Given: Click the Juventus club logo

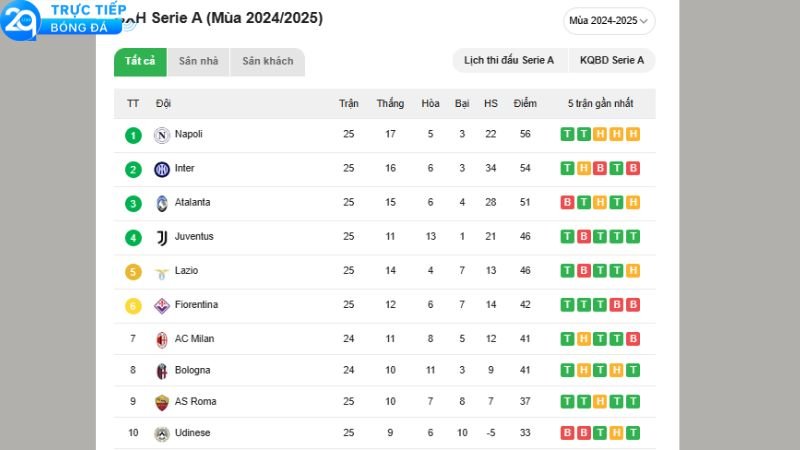Looking at the screenshot, I should pos(162,238).
